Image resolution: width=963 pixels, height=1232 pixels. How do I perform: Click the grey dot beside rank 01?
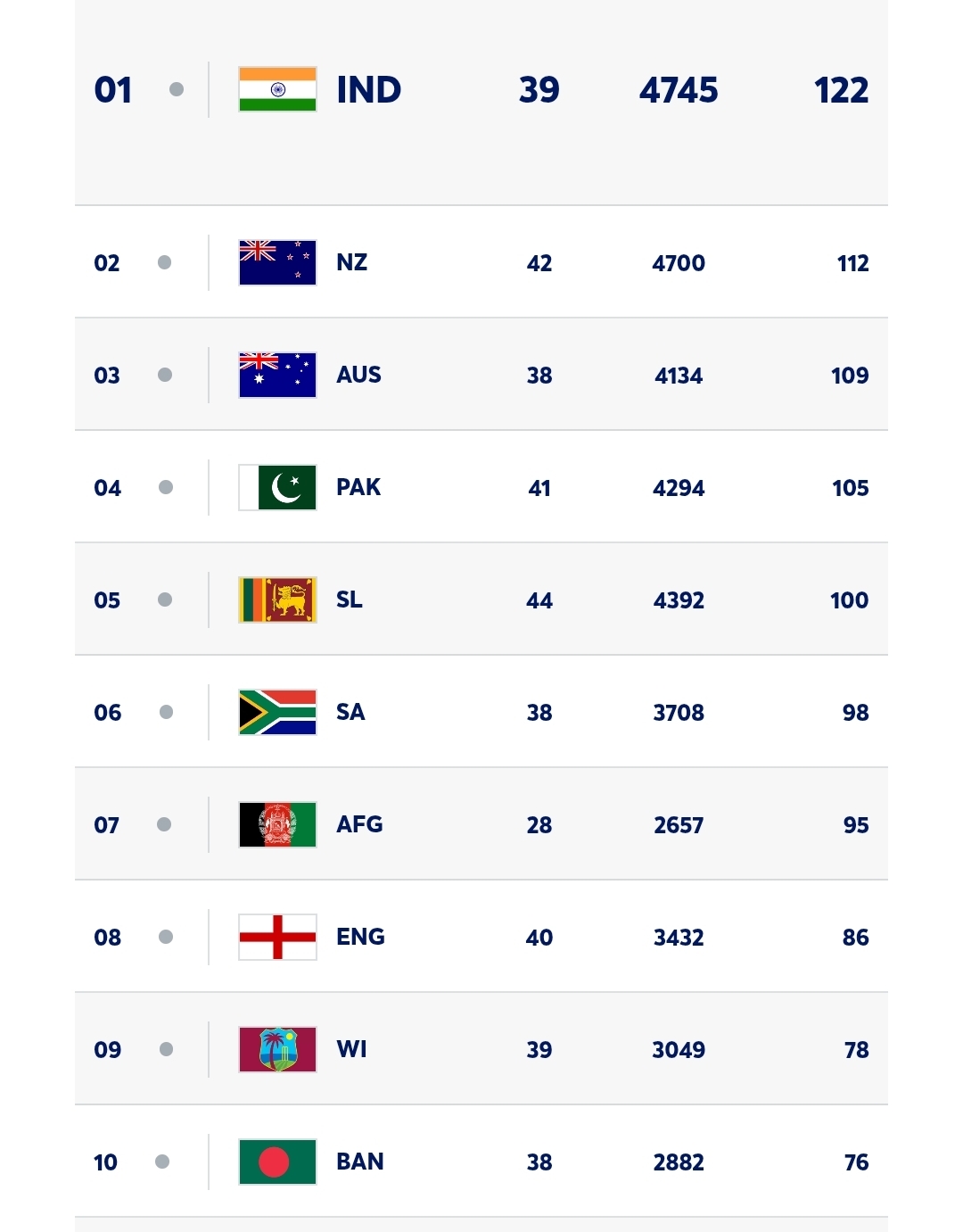coord(177,89)
